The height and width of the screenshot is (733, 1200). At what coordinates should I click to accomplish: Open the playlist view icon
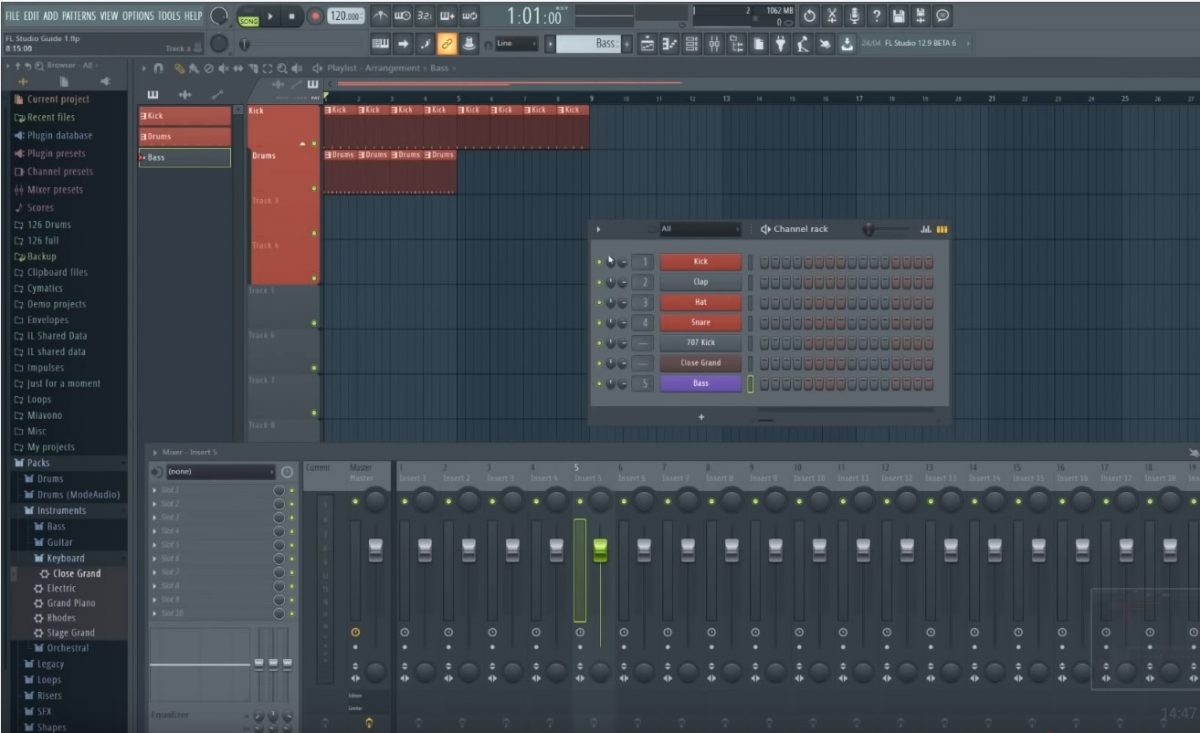click(648, 43)
